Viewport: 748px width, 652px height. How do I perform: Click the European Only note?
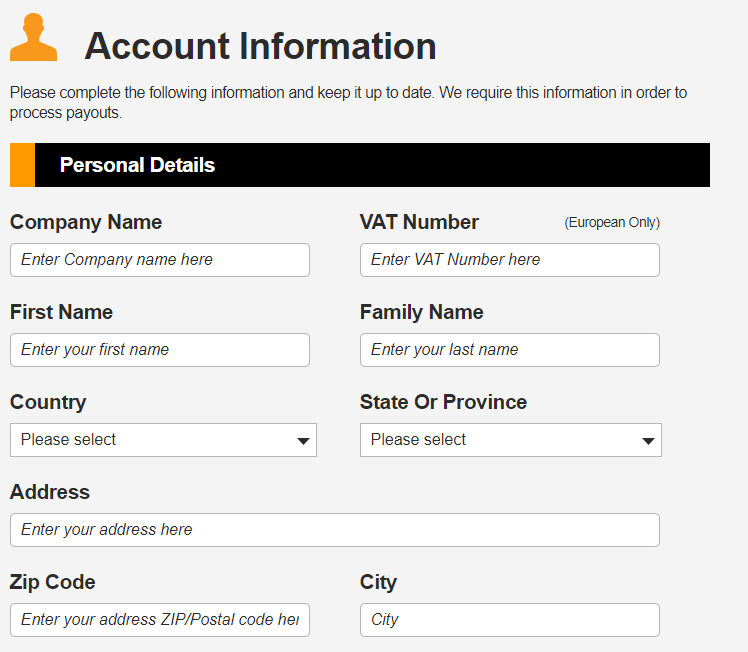(x=612, y=223)
